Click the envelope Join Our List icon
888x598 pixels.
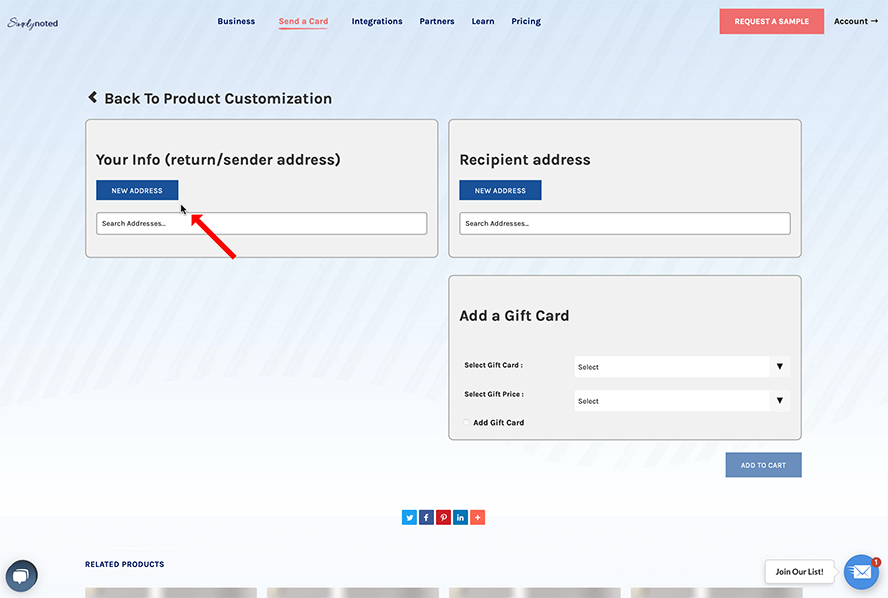point(860,572)
